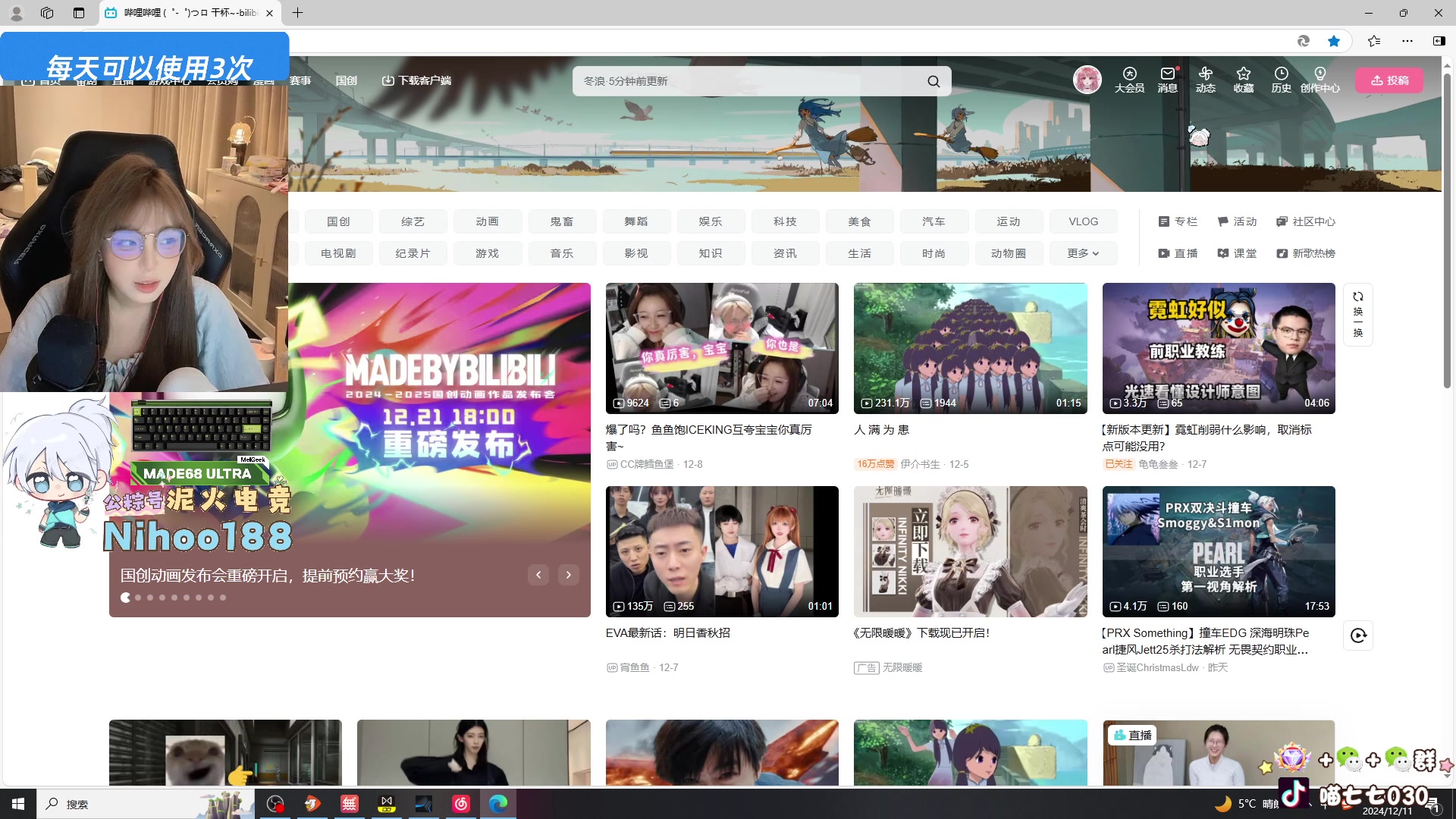Open the 专栏 column link
Screen dimensions: 1456x819
pyautogui.click(x=1178, y=221)
